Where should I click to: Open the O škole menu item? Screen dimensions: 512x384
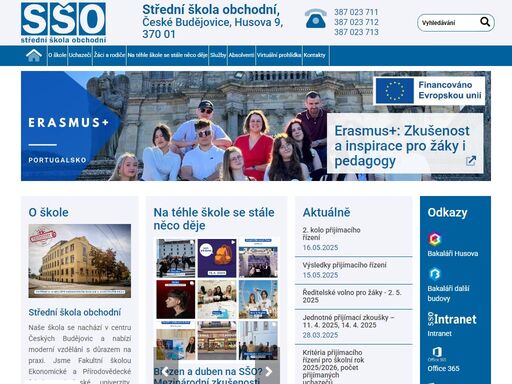57,55
